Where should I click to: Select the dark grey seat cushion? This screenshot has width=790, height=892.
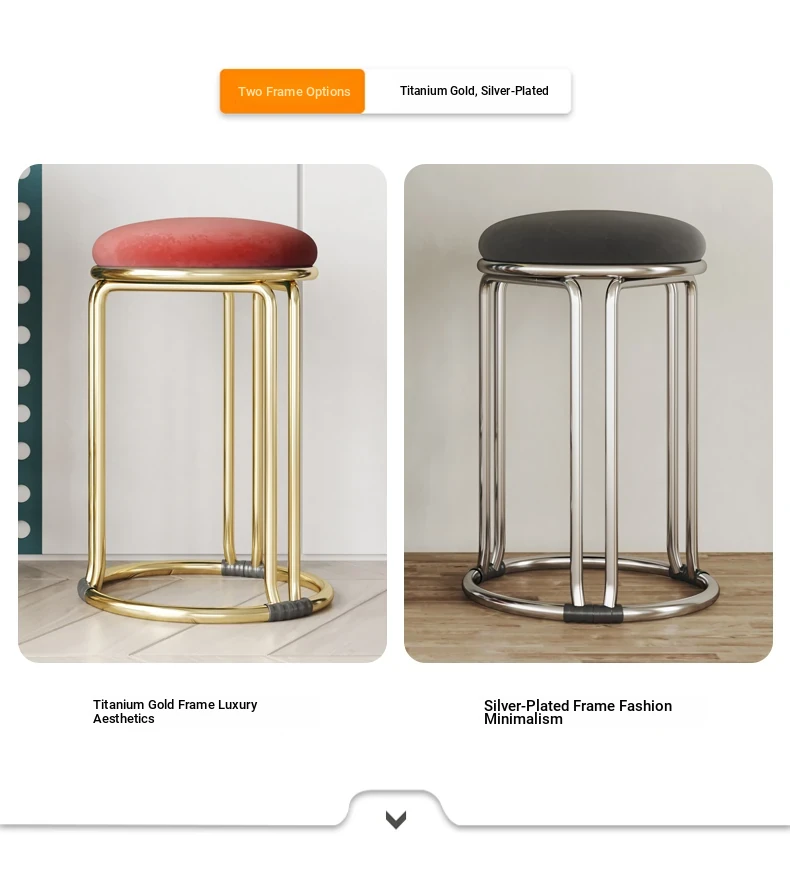(592, 236)
